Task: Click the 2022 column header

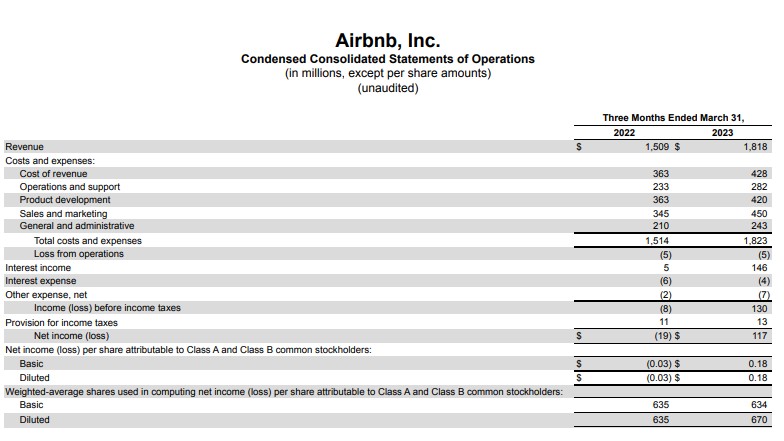Action: tap(624, 132)
